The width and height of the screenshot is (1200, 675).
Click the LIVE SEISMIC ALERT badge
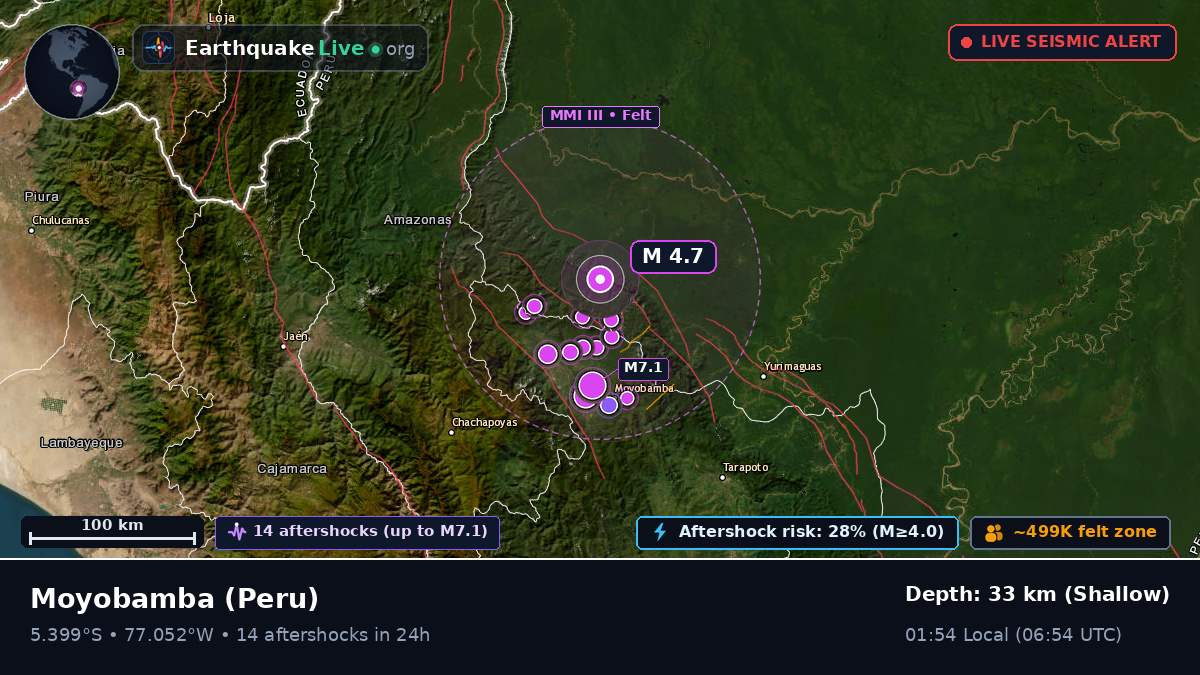point(1062,42)
